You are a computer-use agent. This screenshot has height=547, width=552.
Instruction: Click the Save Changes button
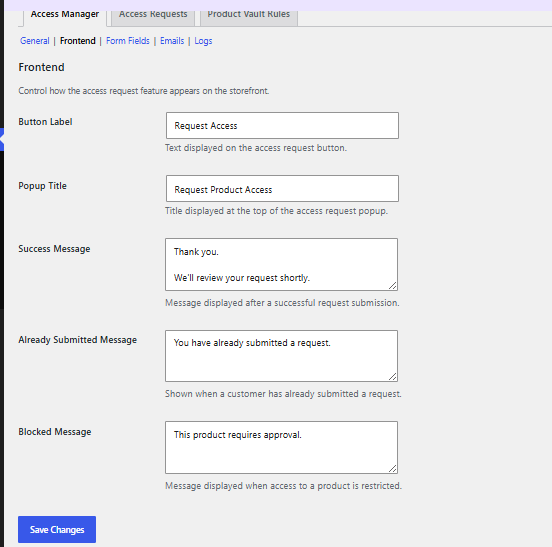(57, 529)
